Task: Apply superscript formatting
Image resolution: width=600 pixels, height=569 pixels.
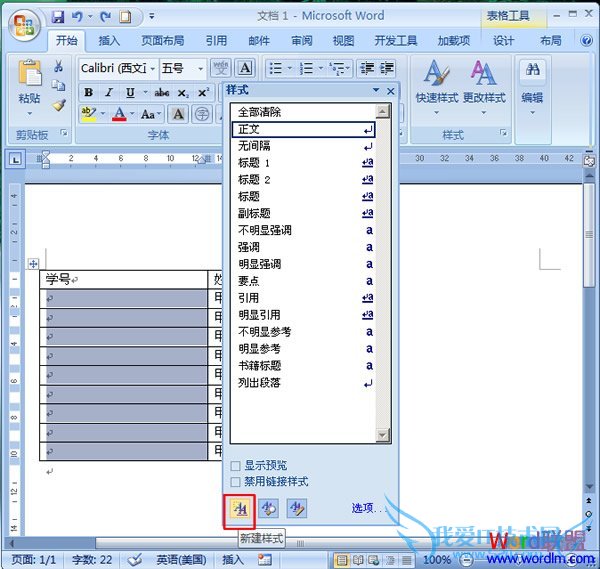Action: point(203,92)
